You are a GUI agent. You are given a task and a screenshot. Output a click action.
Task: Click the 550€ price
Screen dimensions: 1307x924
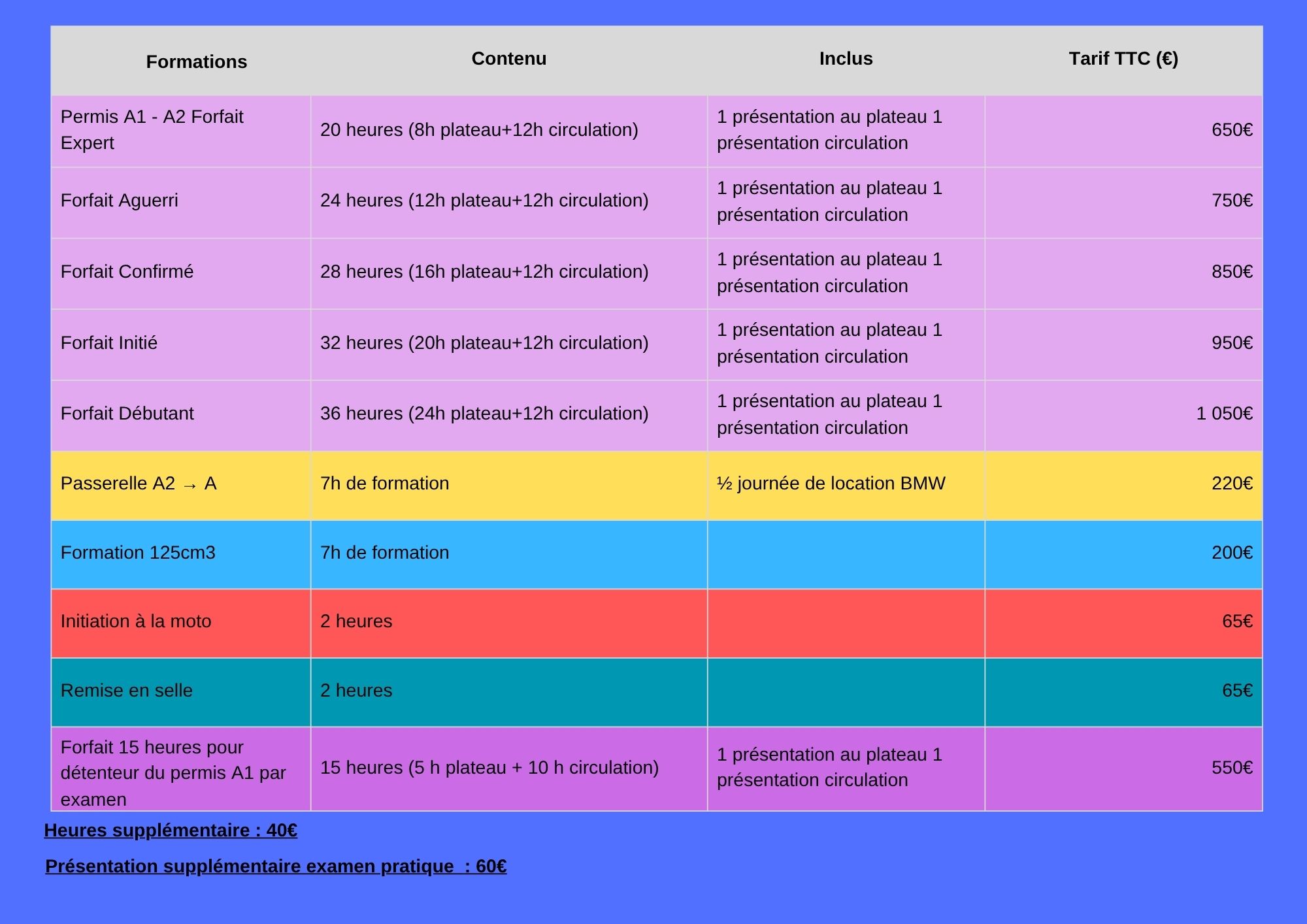(x=1232, y=768)
